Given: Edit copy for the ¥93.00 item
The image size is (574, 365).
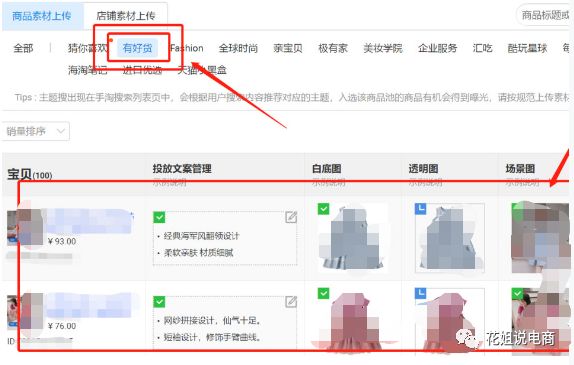Looking at the screenshot, I should click(x=291, y=217).
